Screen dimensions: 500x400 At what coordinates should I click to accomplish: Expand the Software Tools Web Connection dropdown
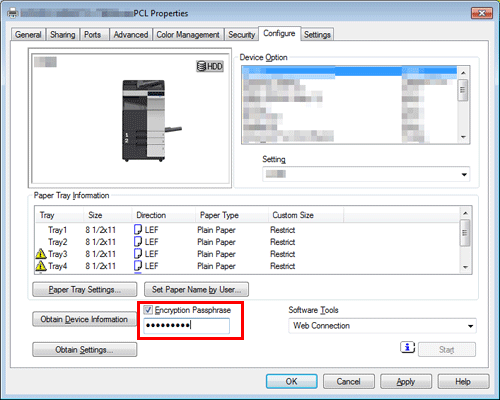tap(382, 326)
